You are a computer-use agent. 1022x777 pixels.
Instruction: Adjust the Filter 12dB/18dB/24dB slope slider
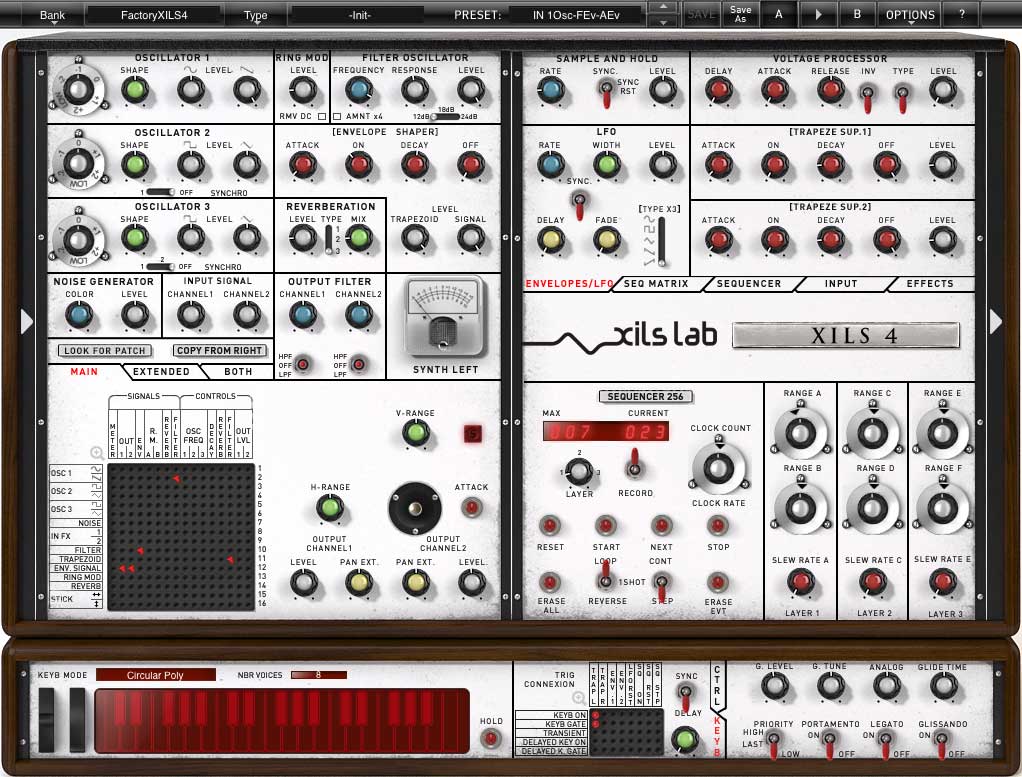pos(444,117)
